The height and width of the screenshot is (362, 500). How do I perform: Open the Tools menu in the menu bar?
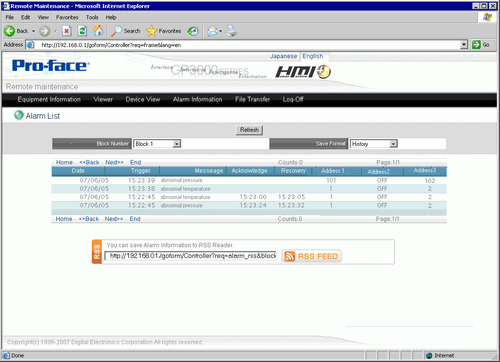[92, 17]
